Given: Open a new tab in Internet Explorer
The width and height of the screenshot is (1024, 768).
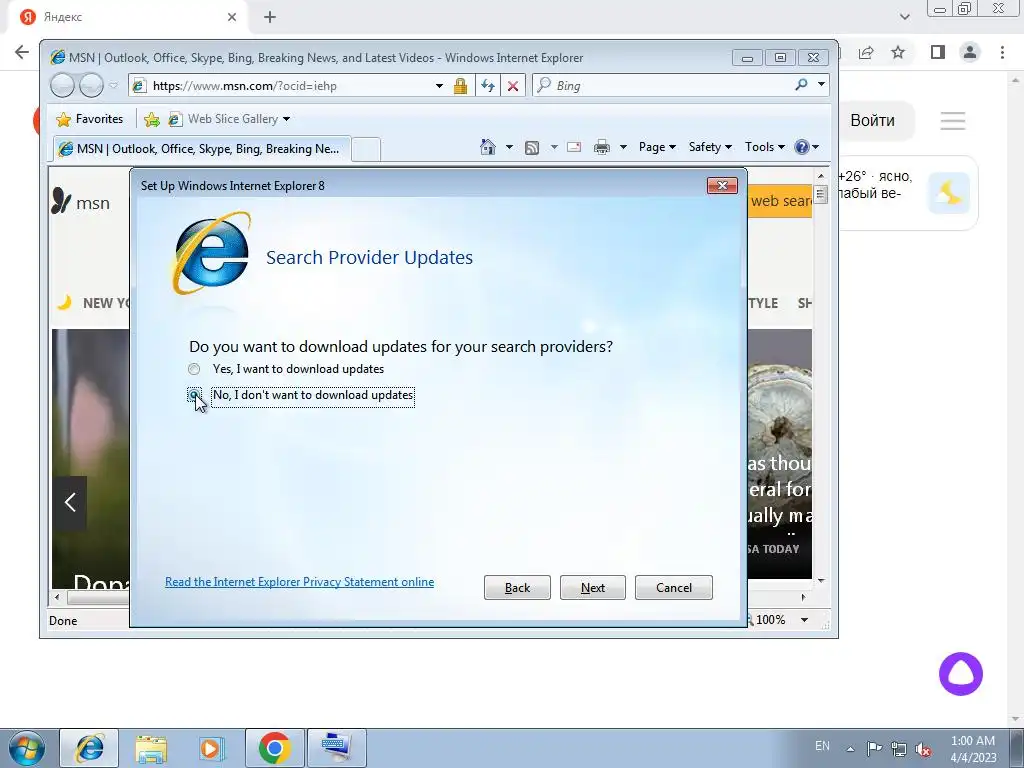Looking at the screenshot, I should (366, 150).
